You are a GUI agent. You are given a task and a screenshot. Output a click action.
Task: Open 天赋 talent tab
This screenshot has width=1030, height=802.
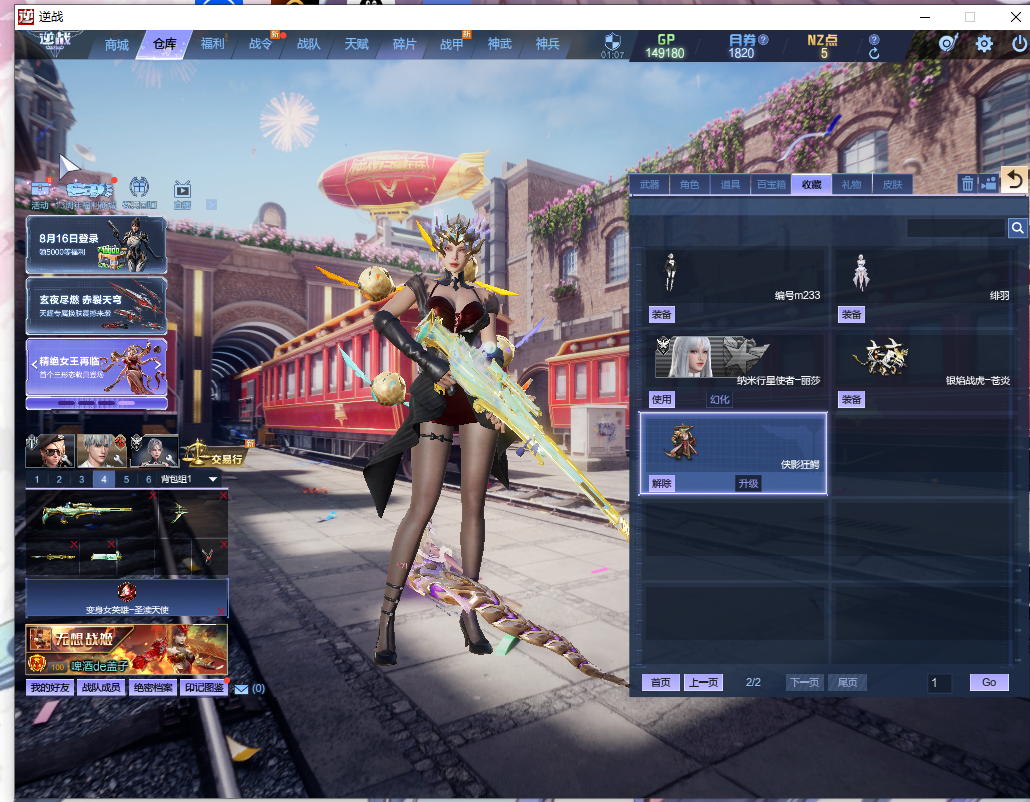click(356, 44)
